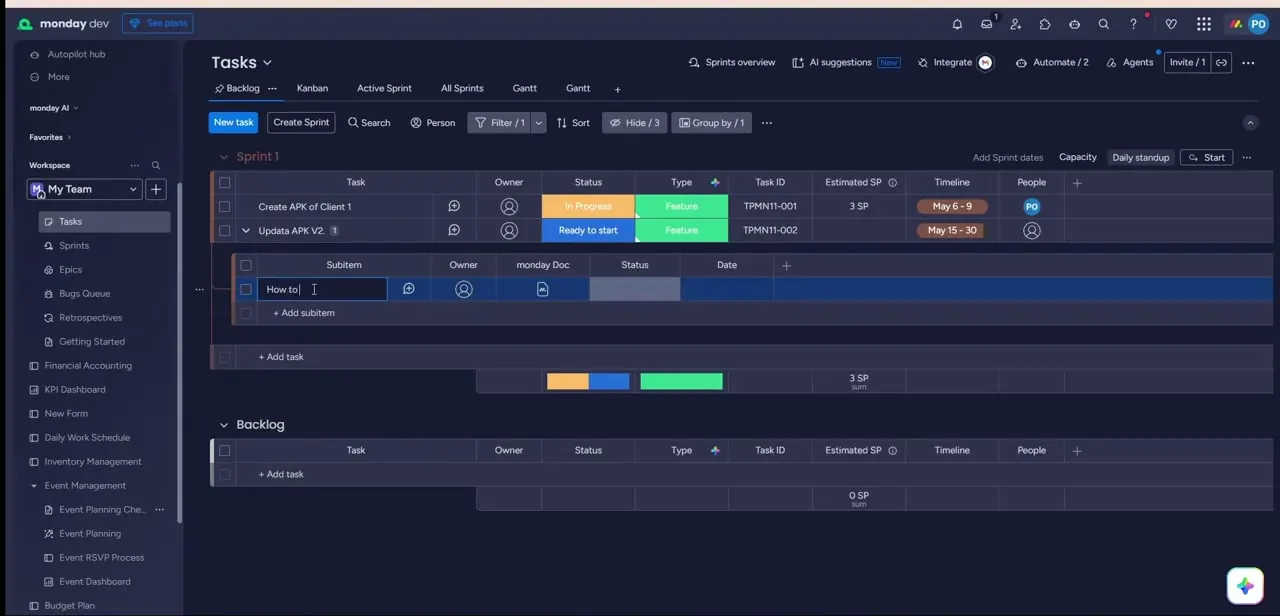This screenshot has width=1280, height=616.
Task: Copy the board link icon beside Invite
Action: pos(1221,62)
